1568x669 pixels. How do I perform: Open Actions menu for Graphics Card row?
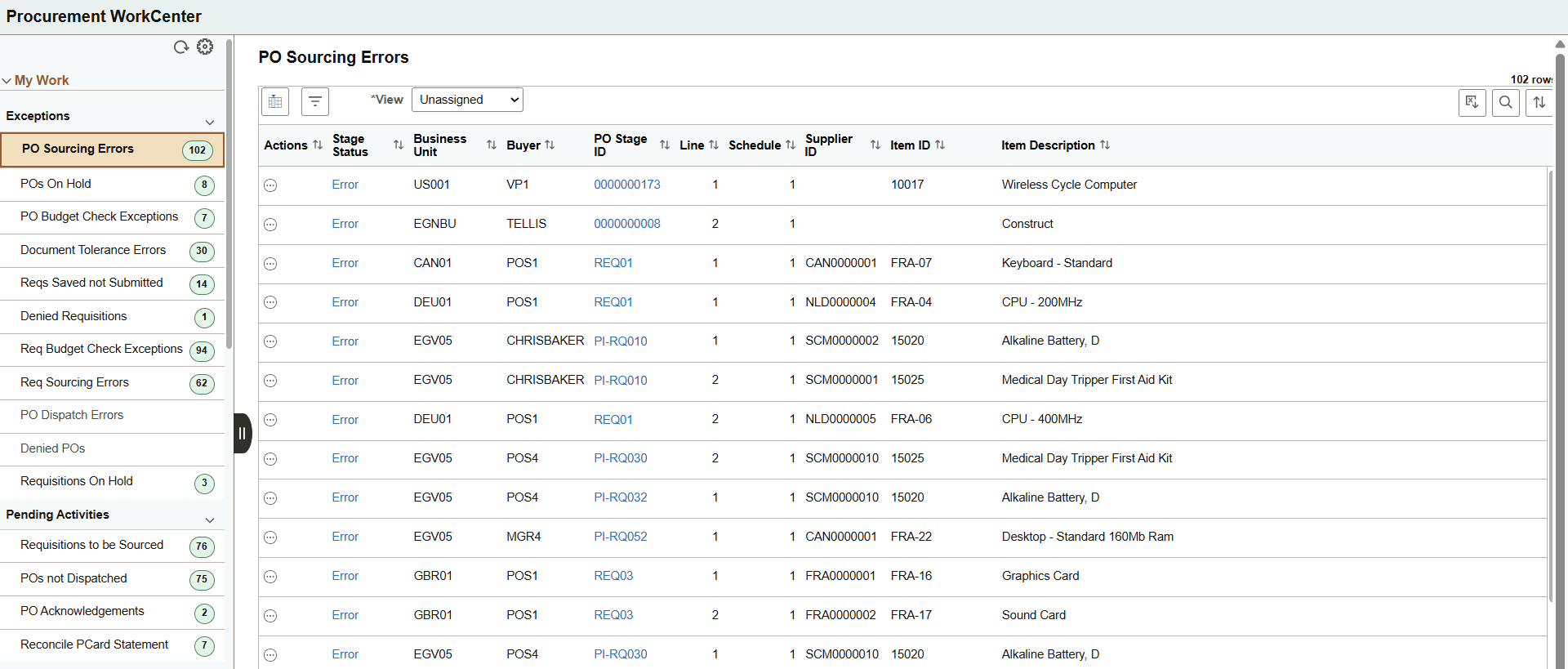pos(270,577)
